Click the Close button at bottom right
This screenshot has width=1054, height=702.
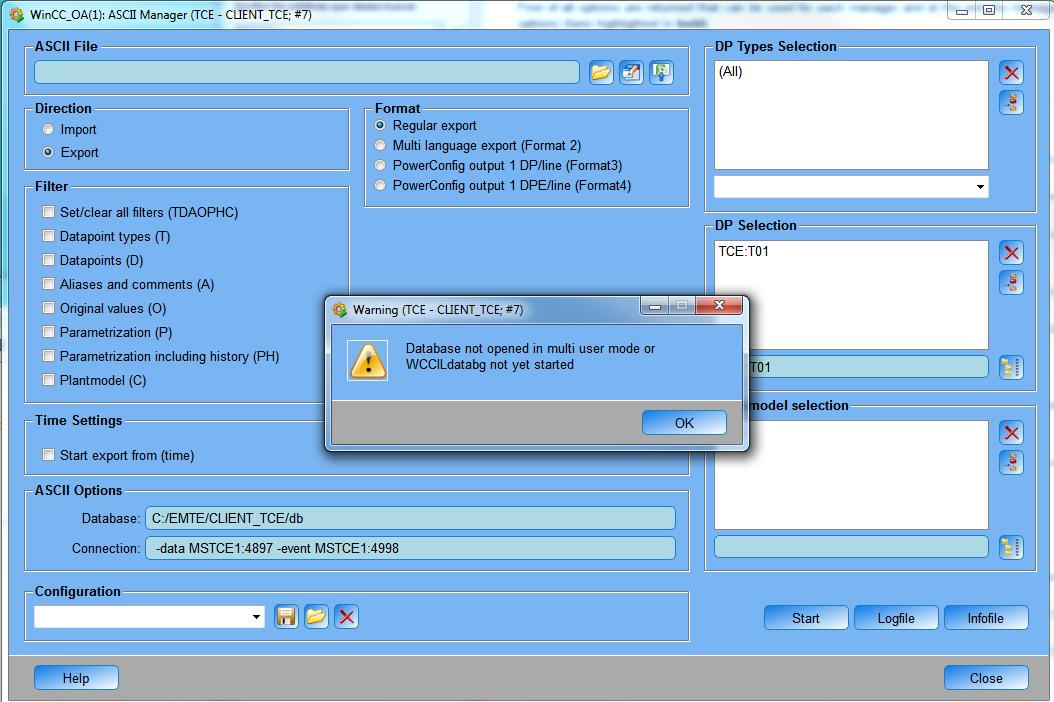[x=985, y=678]
